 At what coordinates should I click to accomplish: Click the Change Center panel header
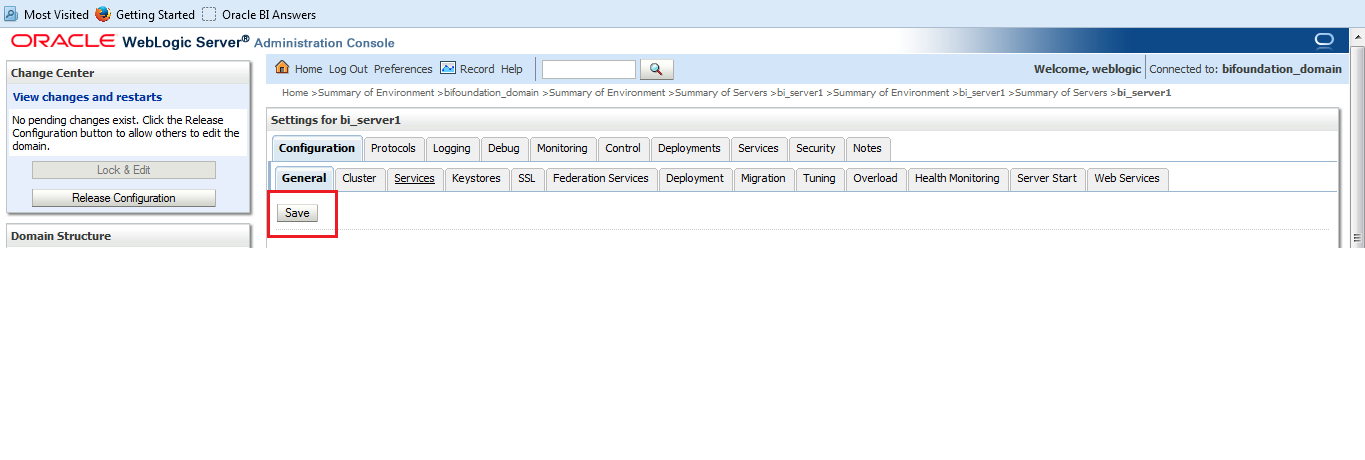pyautogui.click(x=128, y=73)
